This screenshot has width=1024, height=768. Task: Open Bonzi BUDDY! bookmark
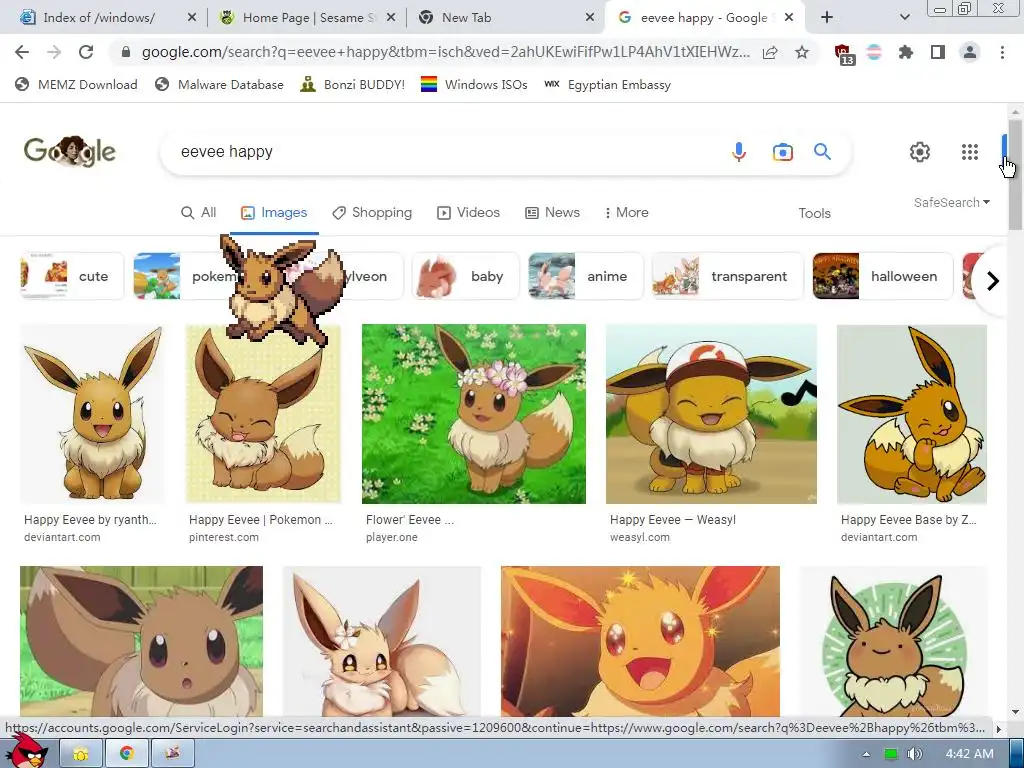click(353, 85)
